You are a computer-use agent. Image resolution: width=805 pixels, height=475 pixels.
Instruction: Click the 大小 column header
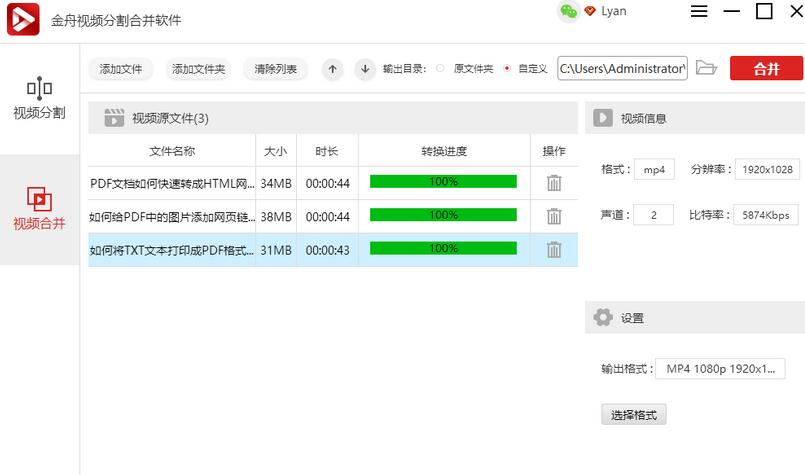[x=276, y=151]
